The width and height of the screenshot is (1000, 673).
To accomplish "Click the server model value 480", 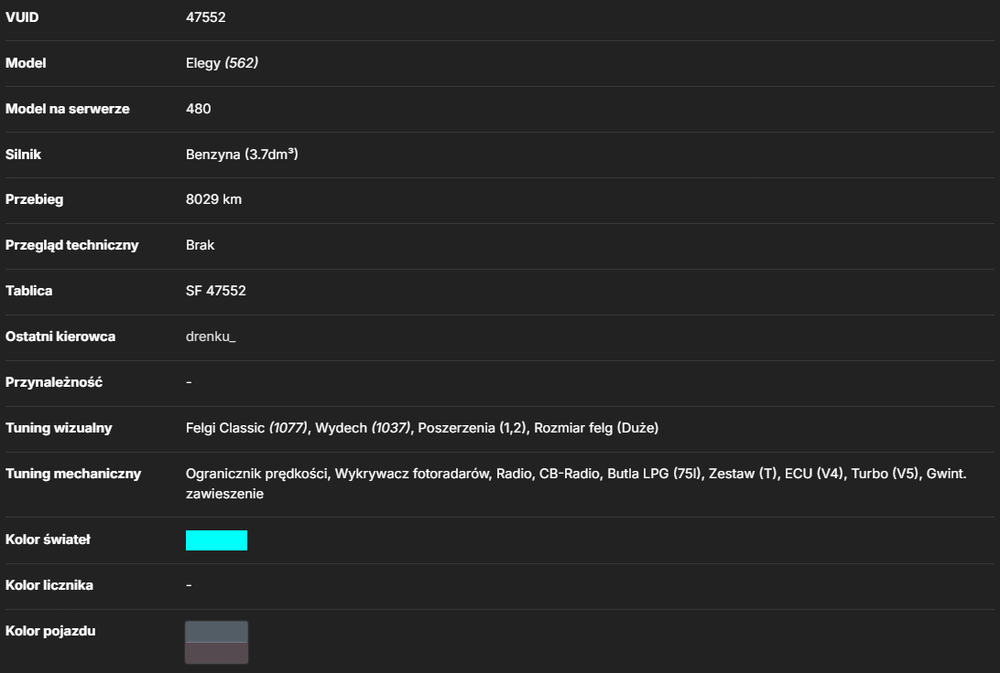I will tap(198, 109).
